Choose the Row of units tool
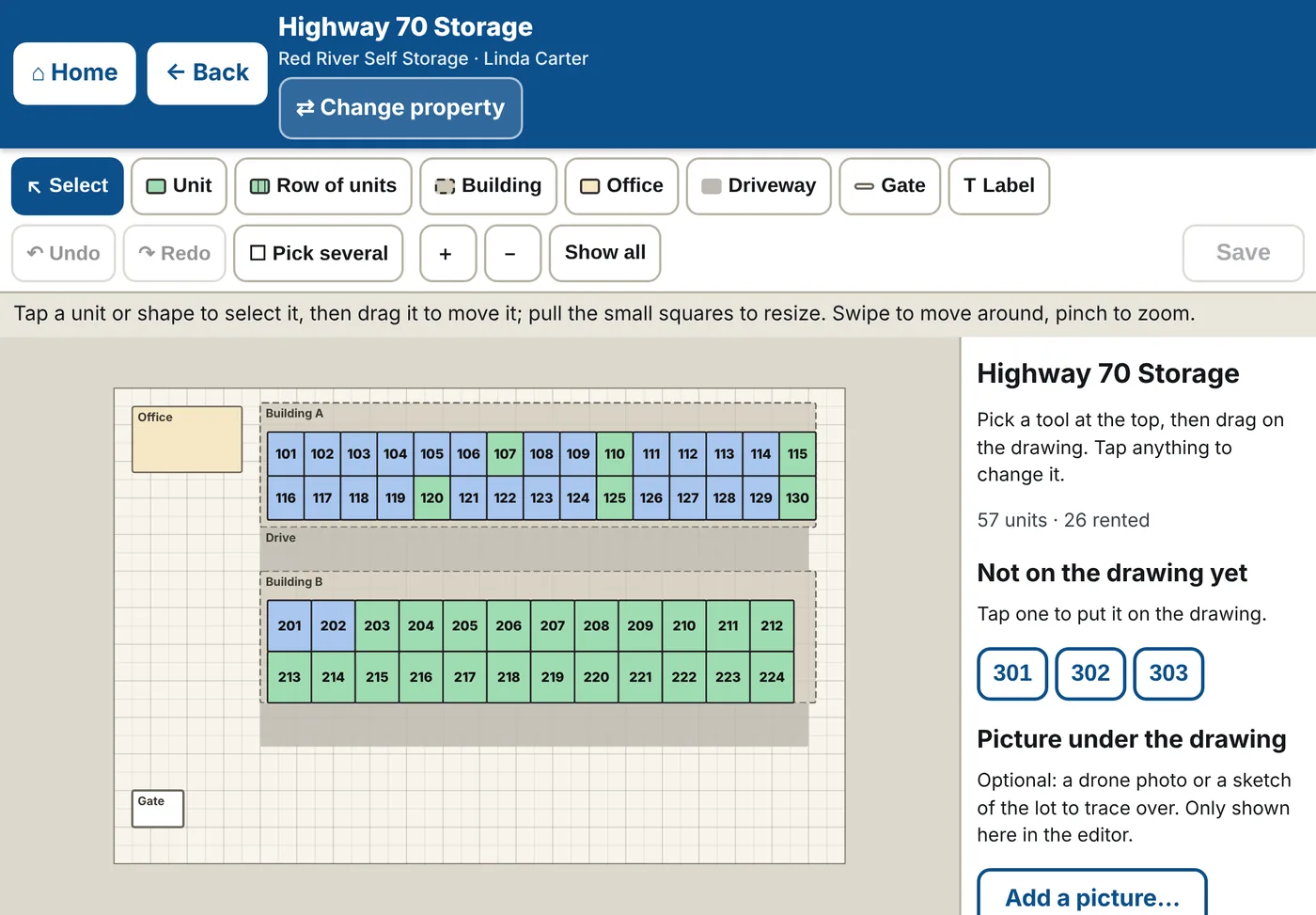 [323, 186]
